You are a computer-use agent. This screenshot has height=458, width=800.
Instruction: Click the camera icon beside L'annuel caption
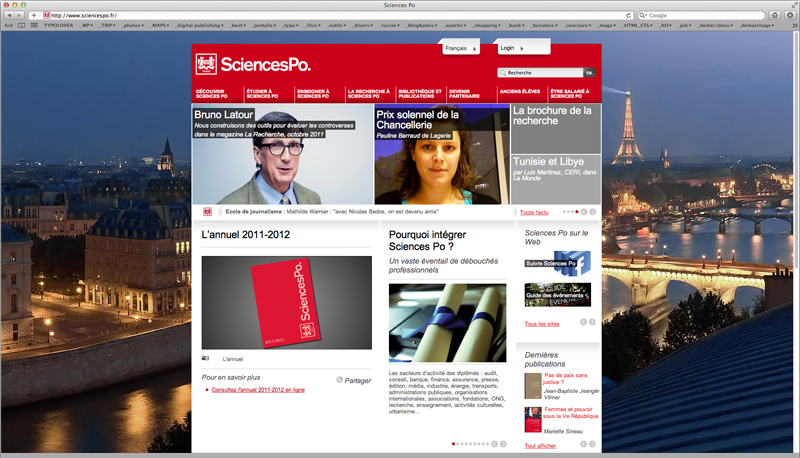coord(205,358)
